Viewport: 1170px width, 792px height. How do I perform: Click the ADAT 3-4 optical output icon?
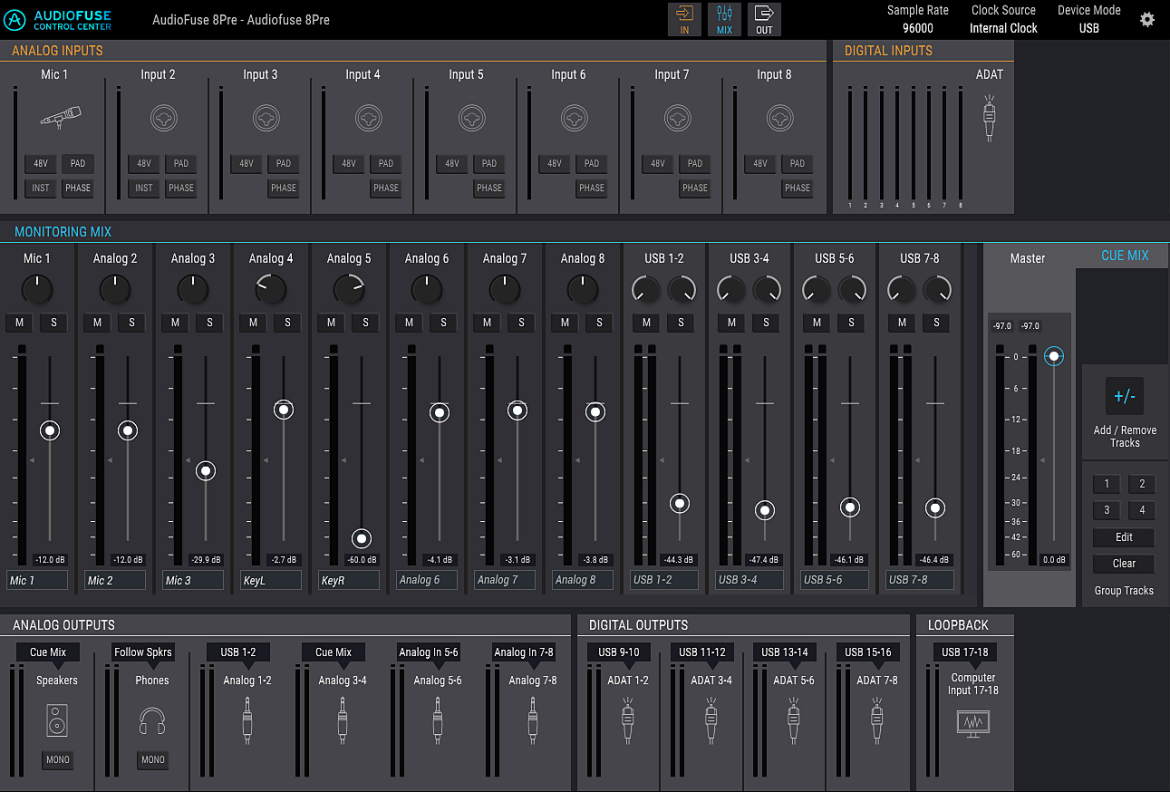(710, 720)
